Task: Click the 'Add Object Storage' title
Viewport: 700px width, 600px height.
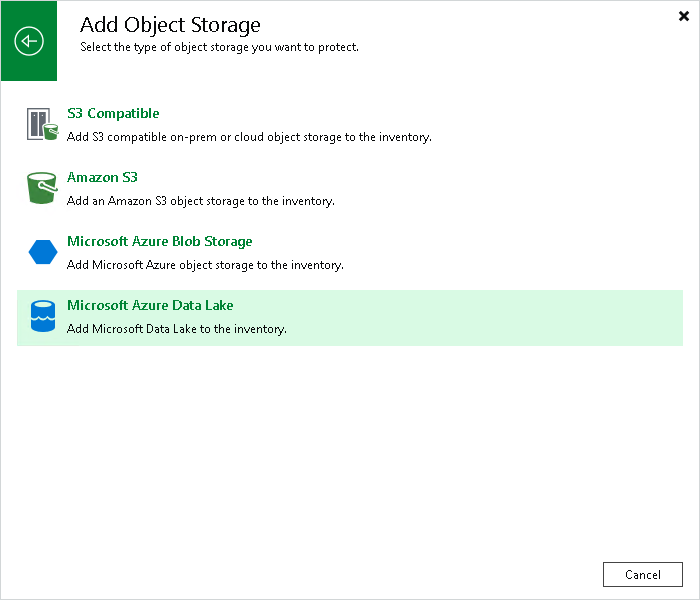Action: [x=170, y=25]
